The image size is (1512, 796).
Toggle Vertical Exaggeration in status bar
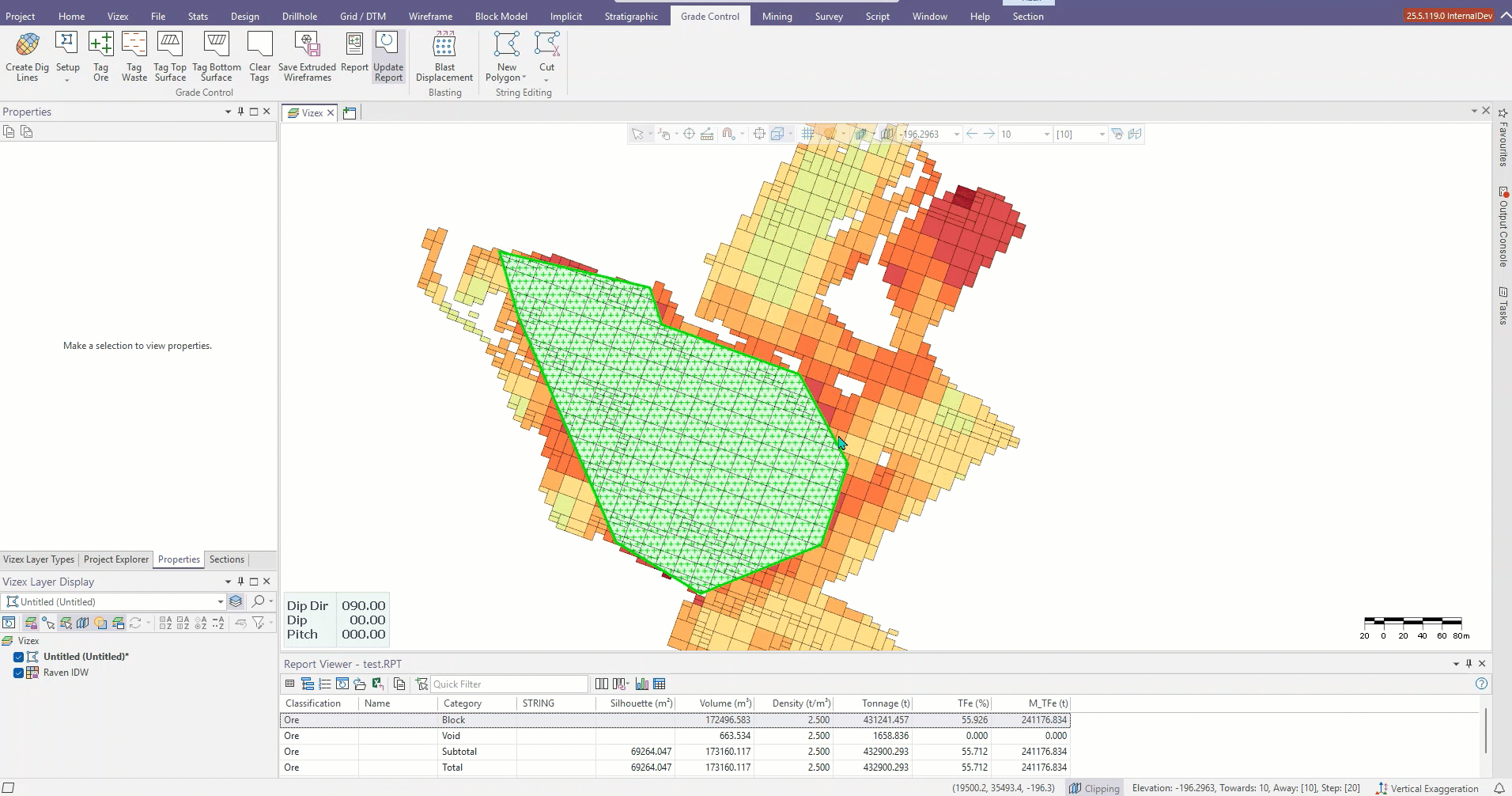tap(1427, 788)
